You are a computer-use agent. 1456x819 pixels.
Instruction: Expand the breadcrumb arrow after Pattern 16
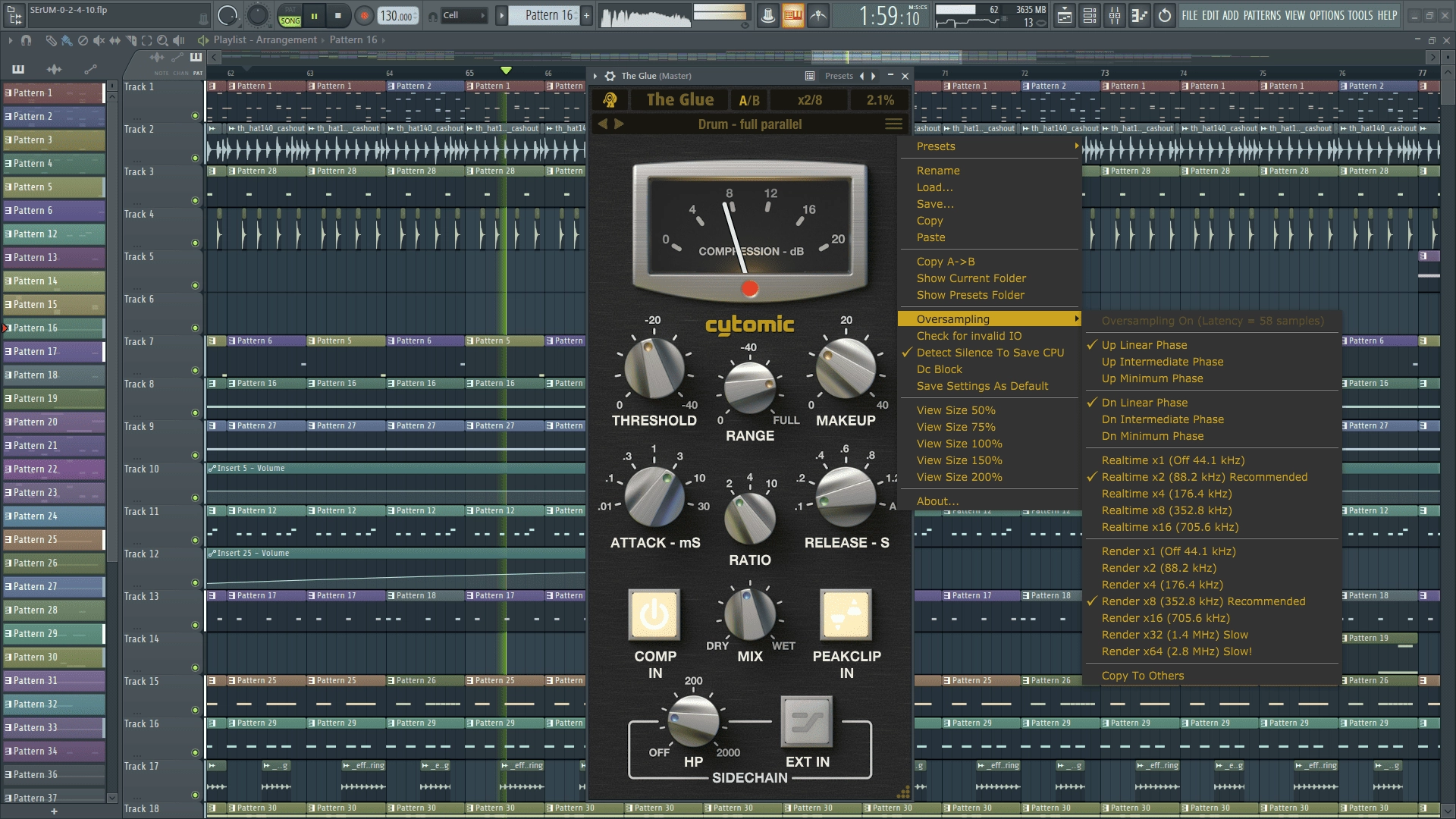(384, 40)
